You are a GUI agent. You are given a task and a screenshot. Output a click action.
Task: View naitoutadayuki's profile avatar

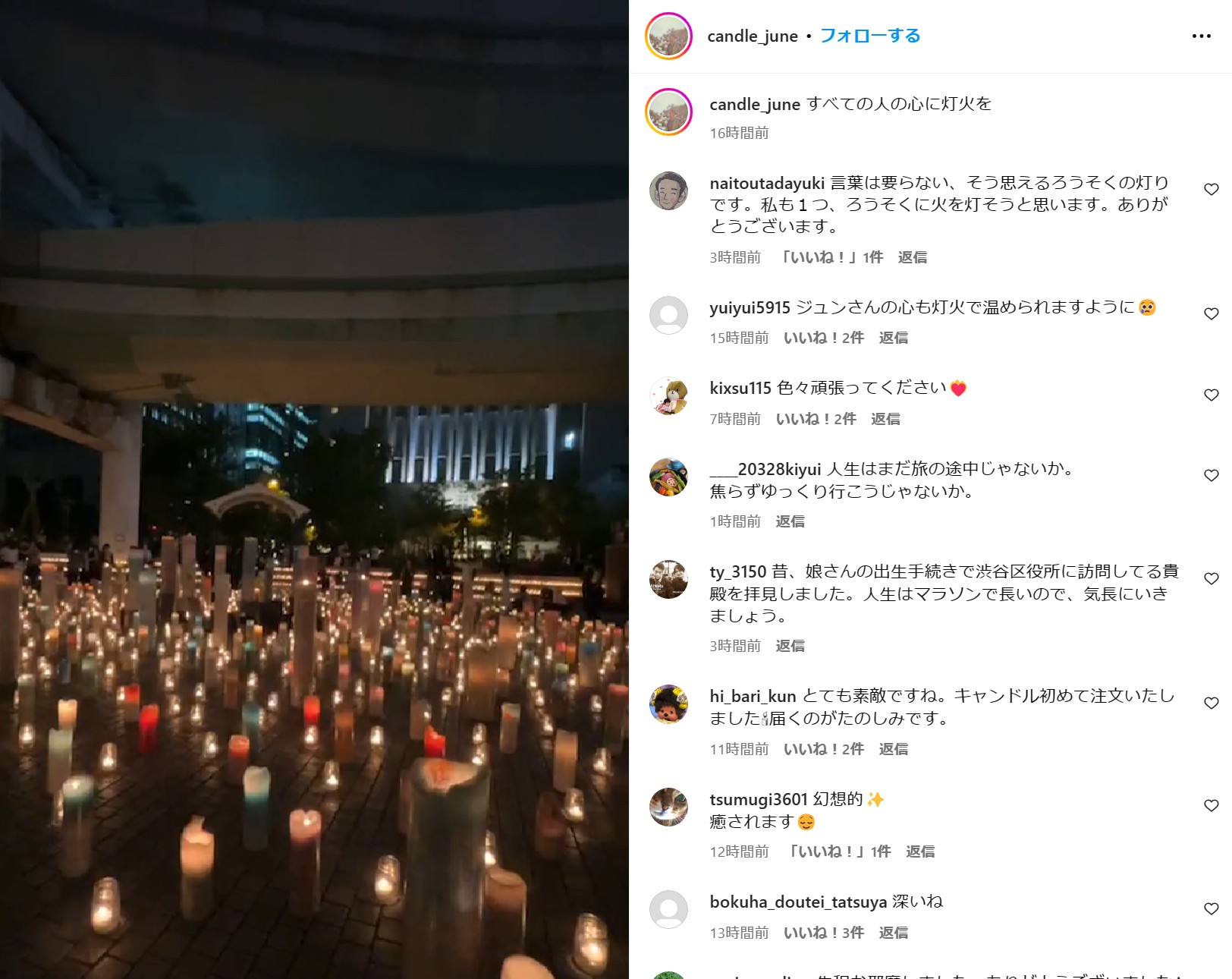pos(668,190)
